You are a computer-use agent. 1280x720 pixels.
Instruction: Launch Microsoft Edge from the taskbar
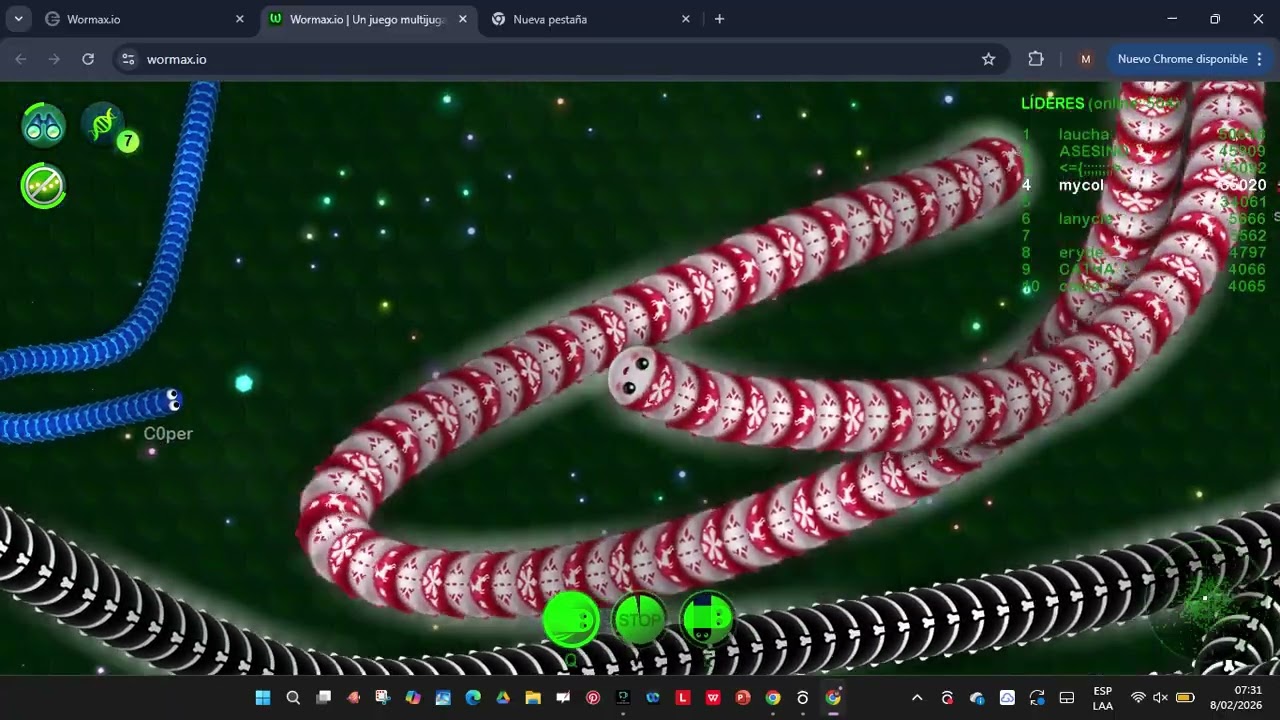click(473, 698)
